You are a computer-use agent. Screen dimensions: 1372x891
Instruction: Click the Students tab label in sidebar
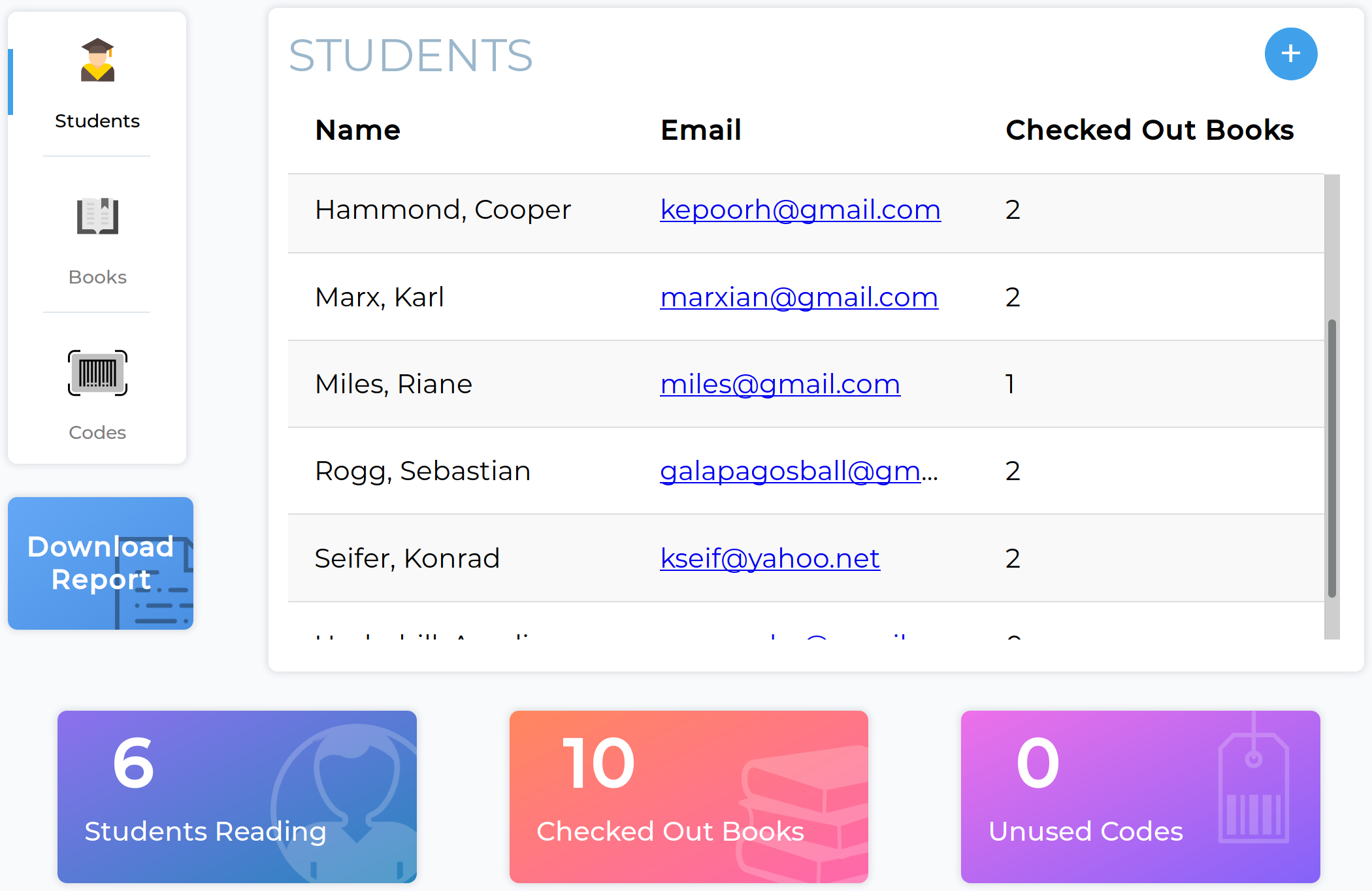[97, 121]
